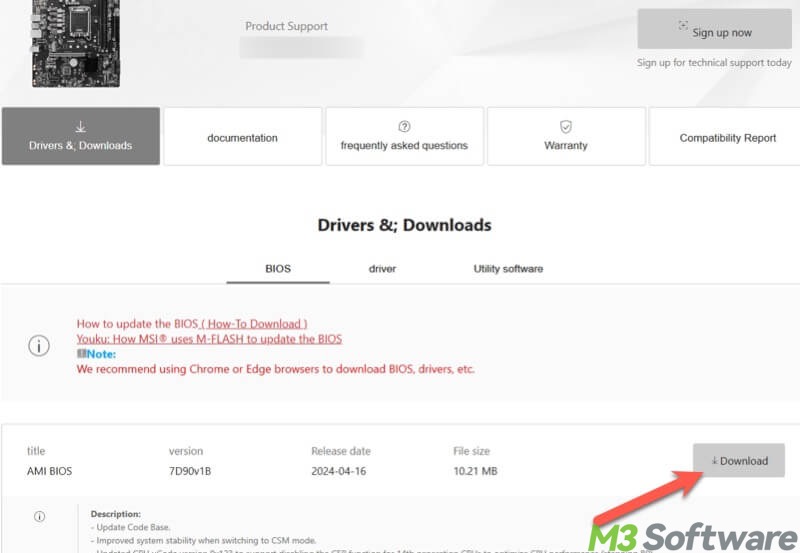Click 'Sign up for technical support today' text

coord(714,62)
